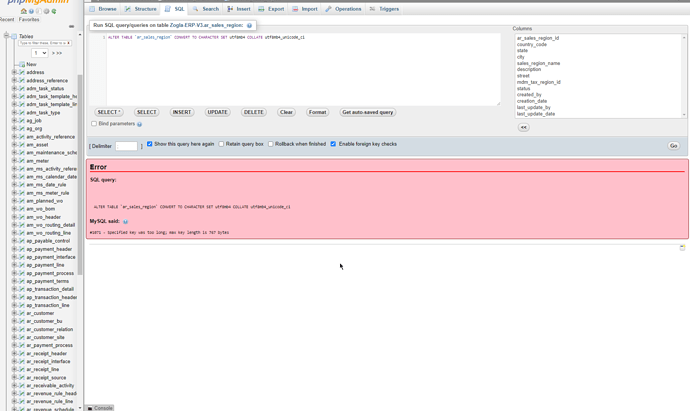Go to phpMyAdmin home via house icon
Image resolution: width=690 pixels, height=411 pixels.
click(24, 11)
